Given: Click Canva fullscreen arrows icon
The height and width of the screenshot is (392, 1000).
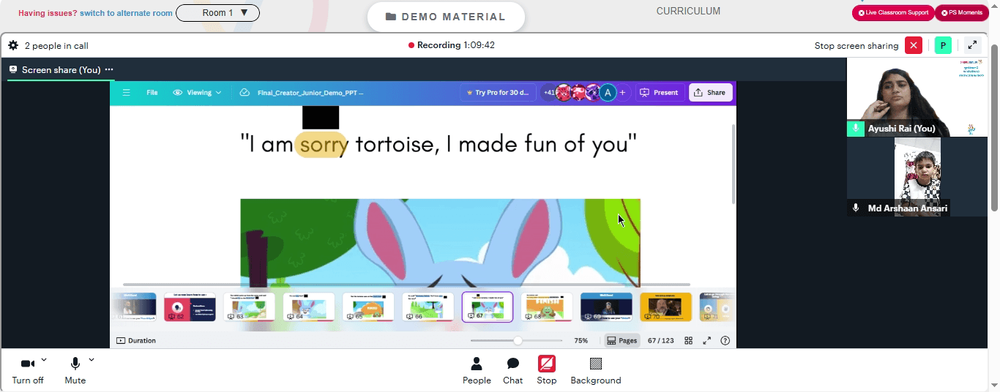Looking at the screenshot, I should pos(707,340).
